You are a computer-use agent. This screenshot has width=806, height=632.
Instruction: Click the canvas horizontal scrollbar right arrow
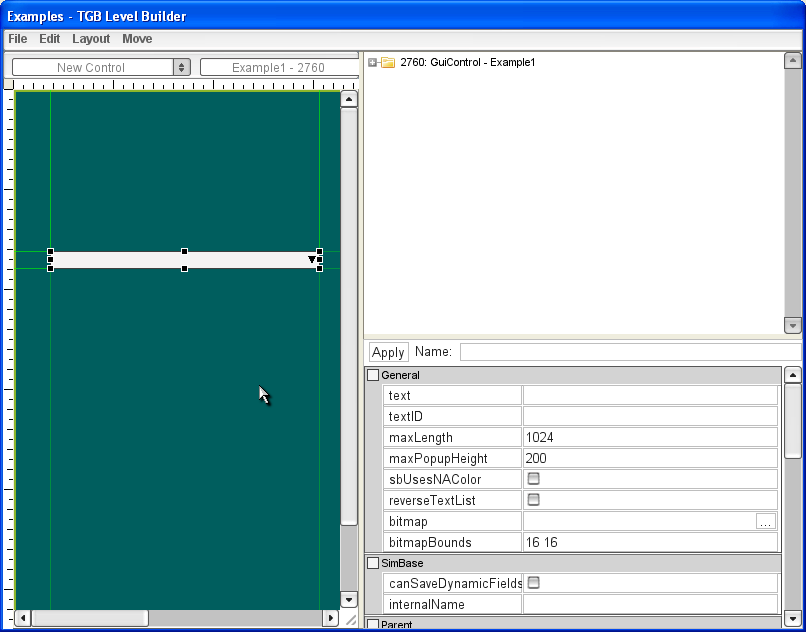(331, 618)
